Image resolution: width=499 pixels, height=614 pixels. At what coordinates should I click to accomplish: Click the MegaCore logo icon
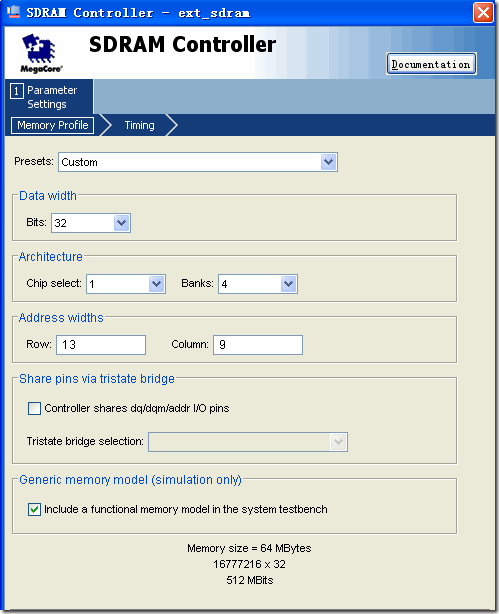click(40, 53)
